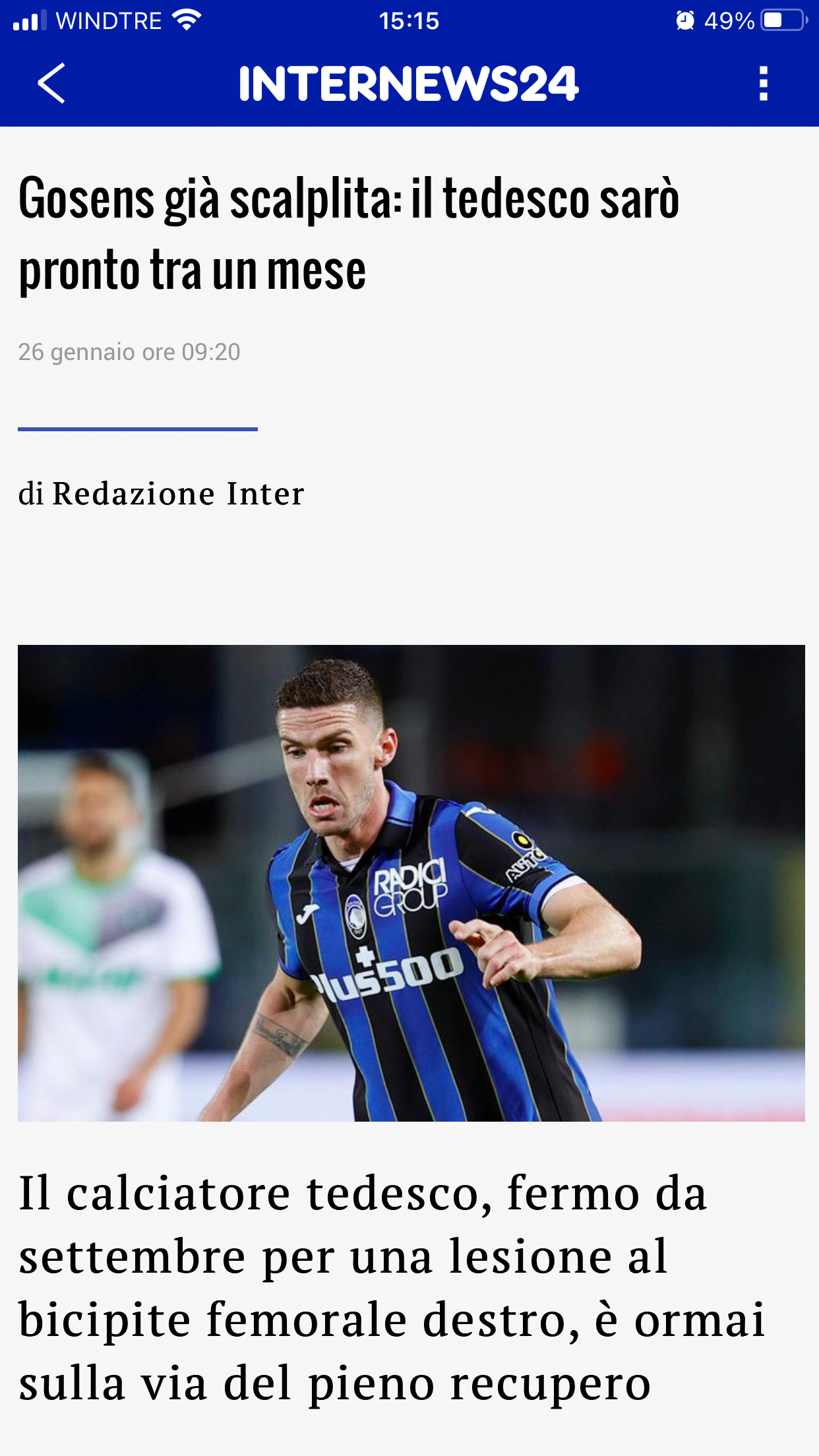Viewport: 819px width, 1456px height.
Task: Tap the article headline about Gosens
Action: (x=349, y=234)
